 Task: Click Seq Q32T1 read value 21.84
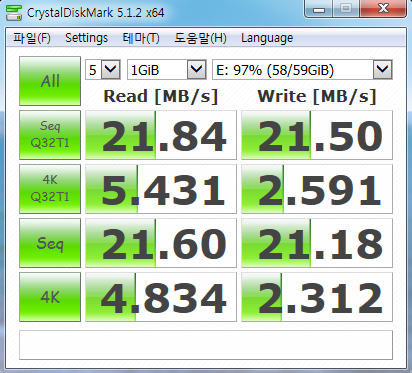pyautogui.click(x=161, y=135)
